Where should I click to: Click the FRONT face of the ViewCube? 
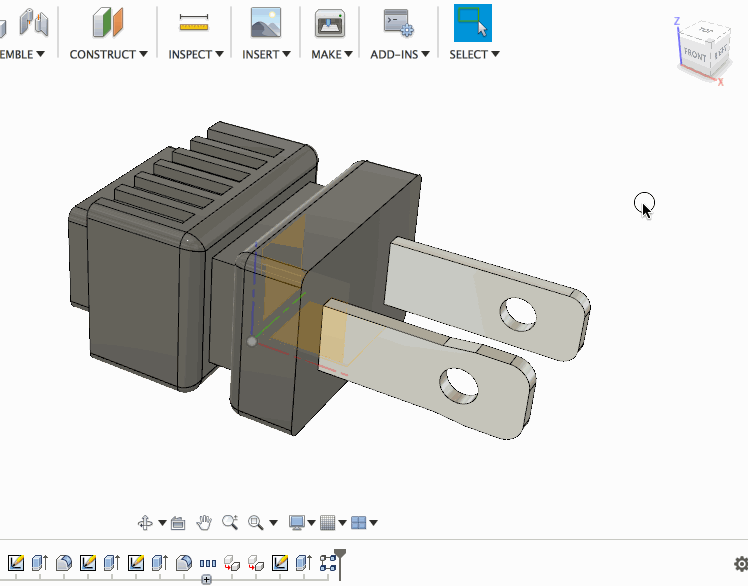(695, 55)
